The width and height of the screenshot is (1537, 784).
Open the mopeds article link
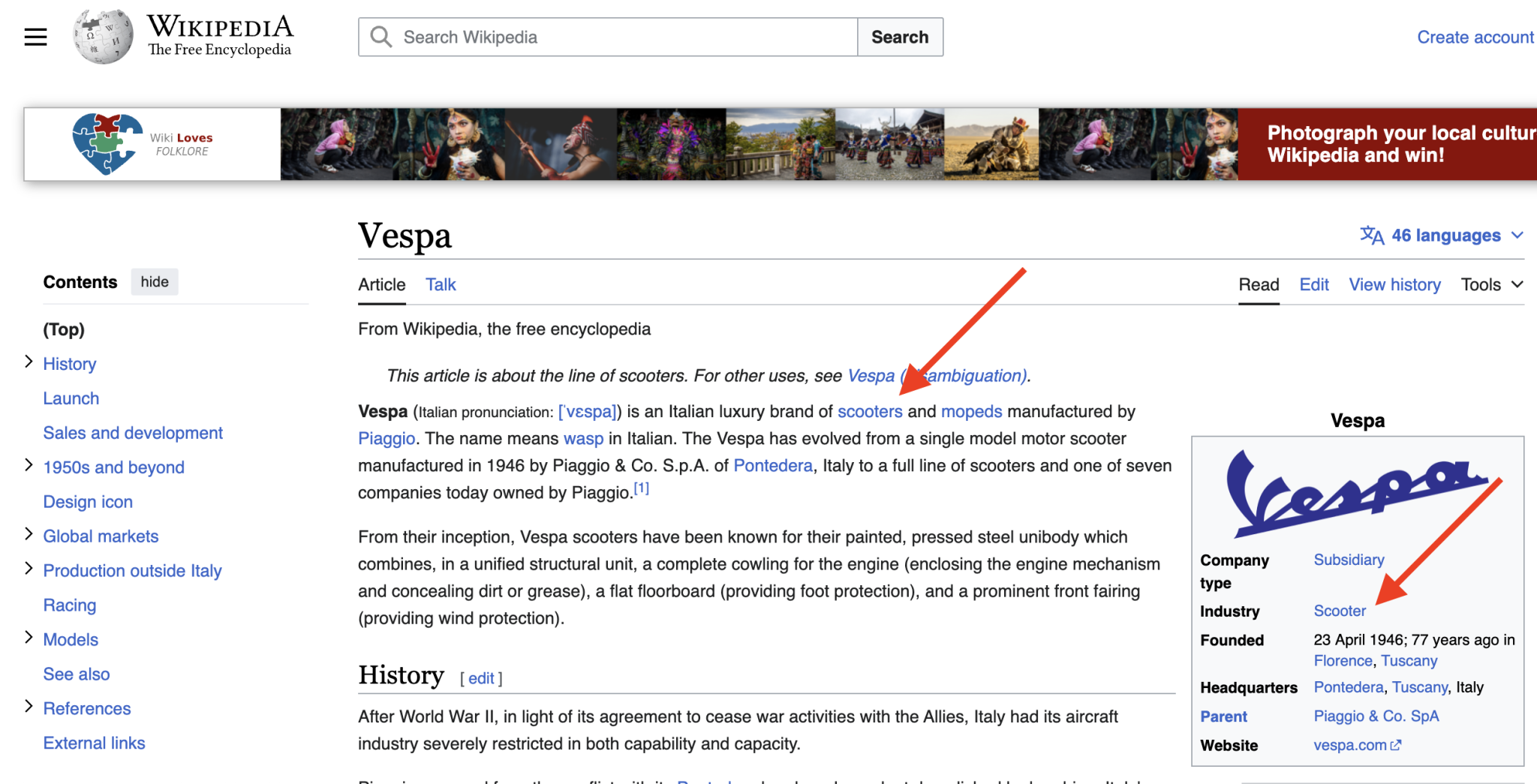pos(971,412)
